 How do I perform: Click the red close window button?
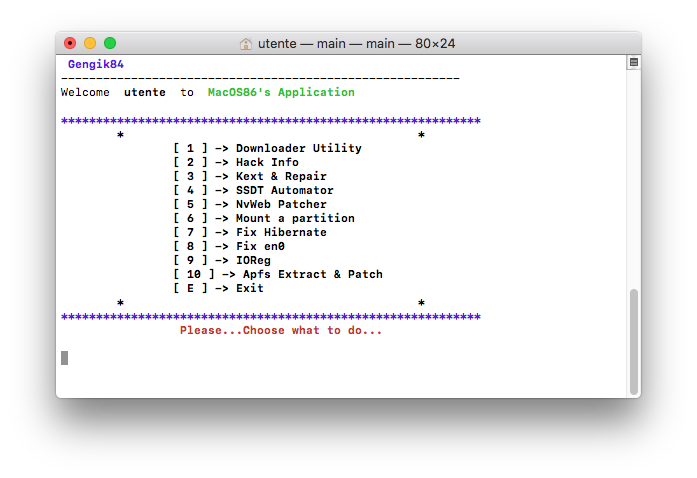(70, 43)
